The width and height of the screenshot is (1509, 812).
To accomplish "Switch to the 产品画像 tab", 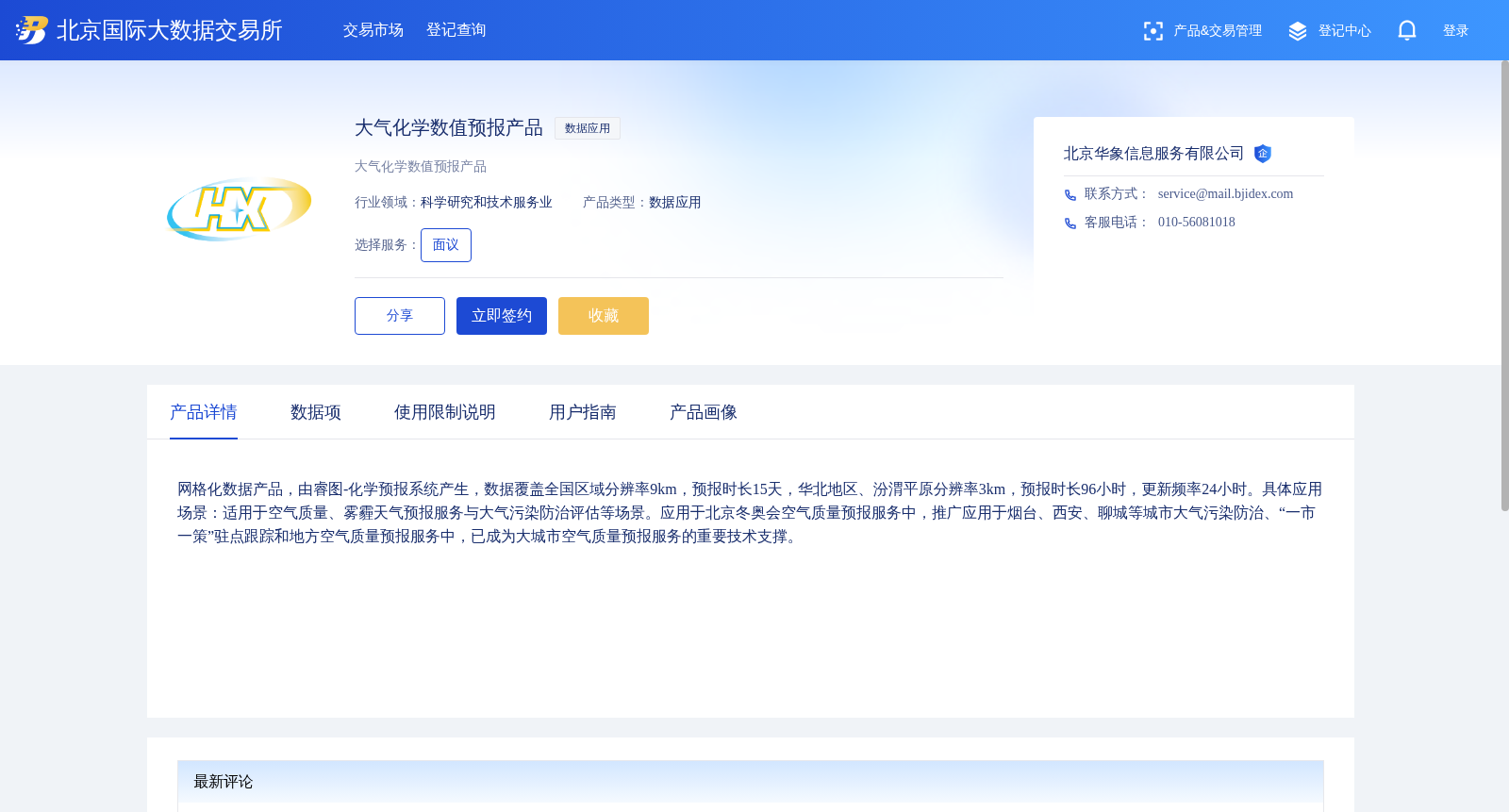I will point(704,412).
